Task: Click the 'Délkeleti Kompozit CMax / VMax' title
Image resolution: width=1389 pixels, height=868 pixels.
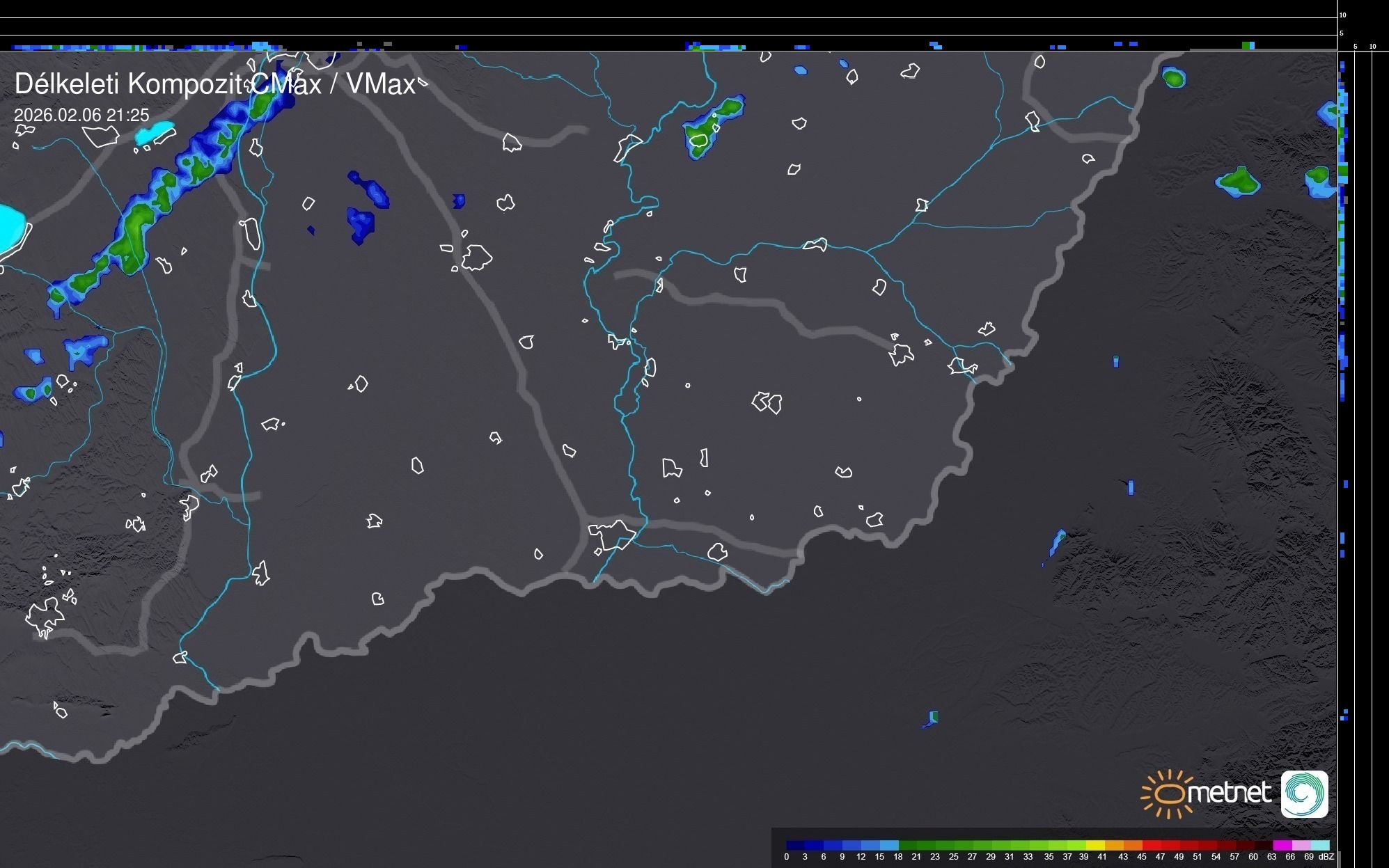Action: (214, 84)
